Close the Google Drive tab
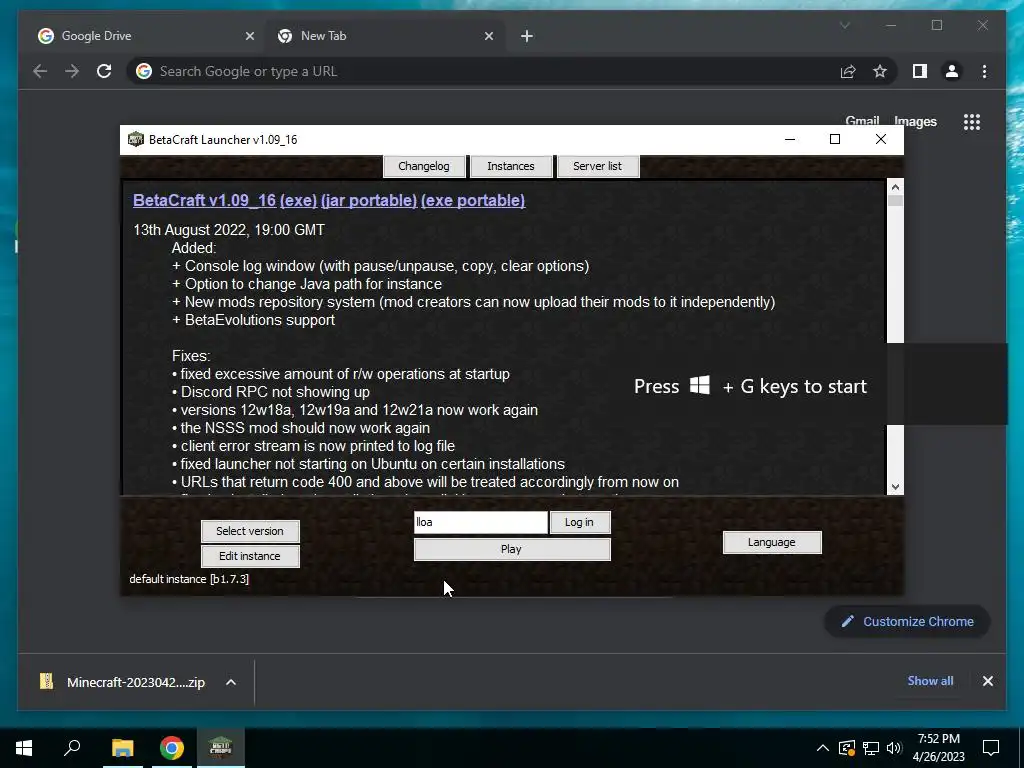1024x768 pixels. click(x=249, y=36)
